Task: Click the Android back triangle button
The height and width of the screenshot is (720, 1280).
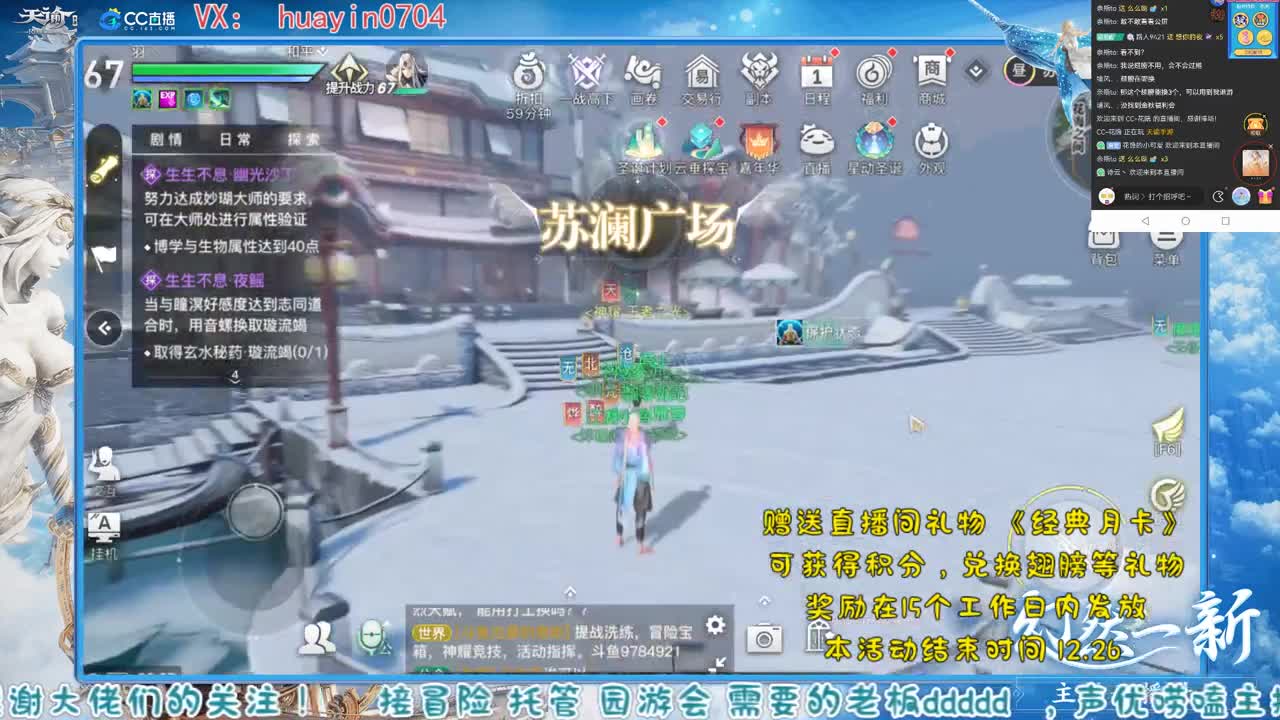Action: tap(1145, 220)
